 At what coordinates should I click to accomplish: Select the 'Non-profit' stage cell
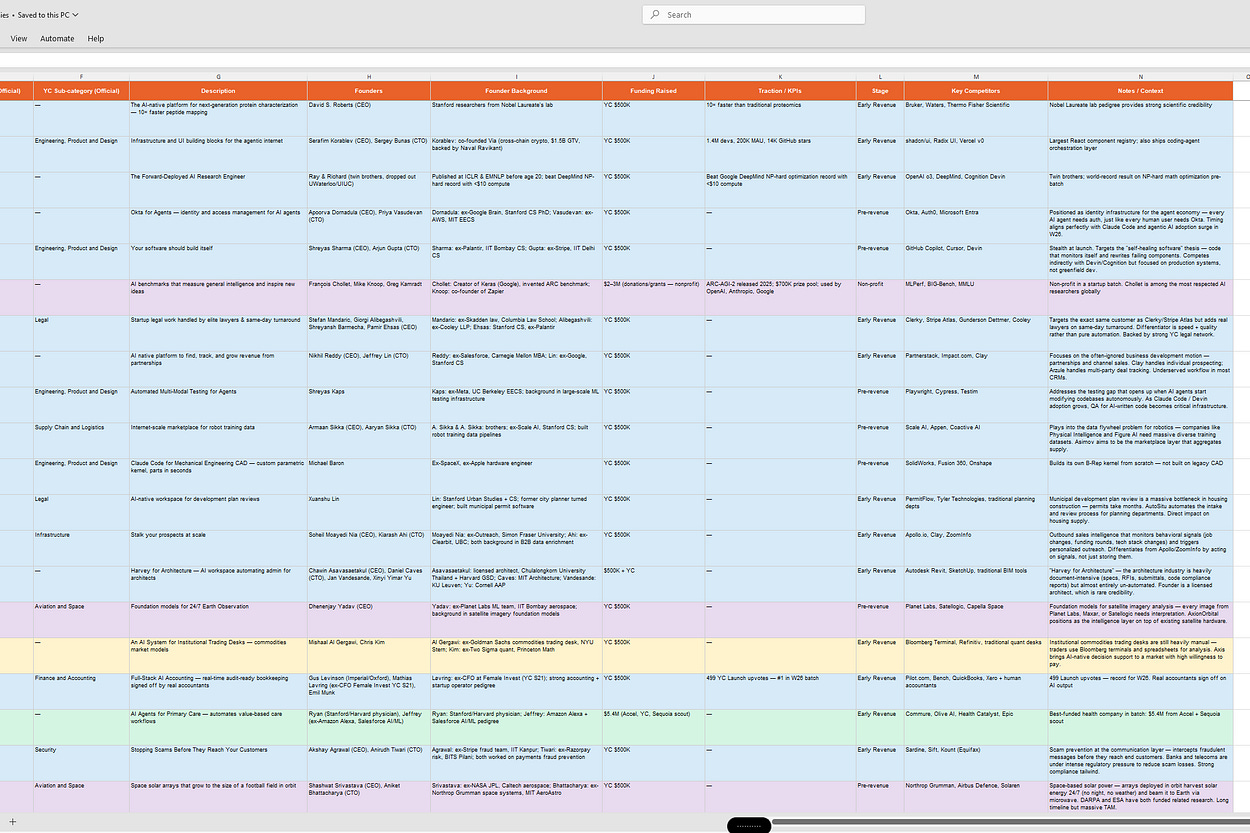point(880,298)
